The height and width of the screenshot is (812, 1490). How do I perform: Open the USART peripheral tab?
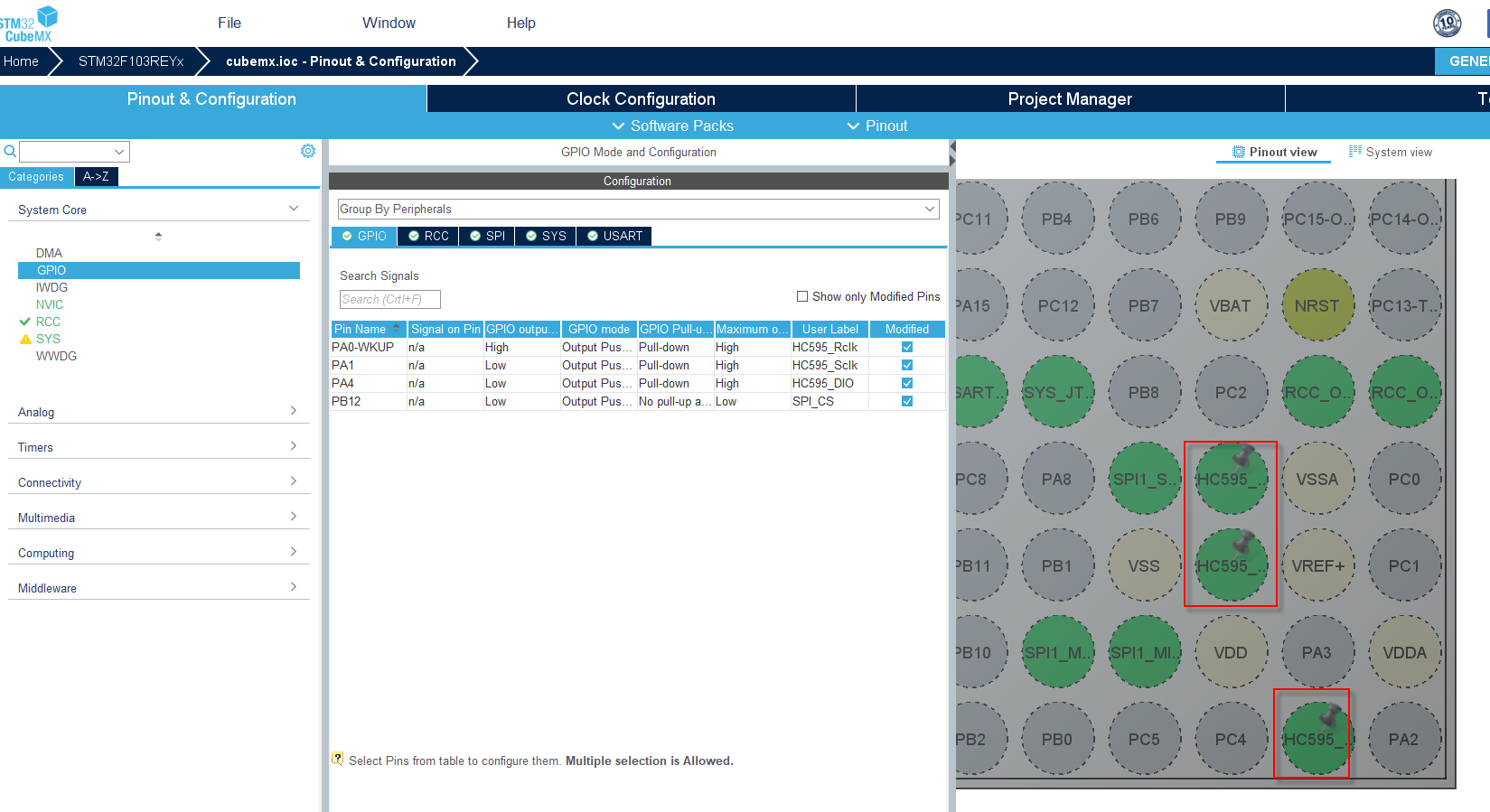(614, 236)
